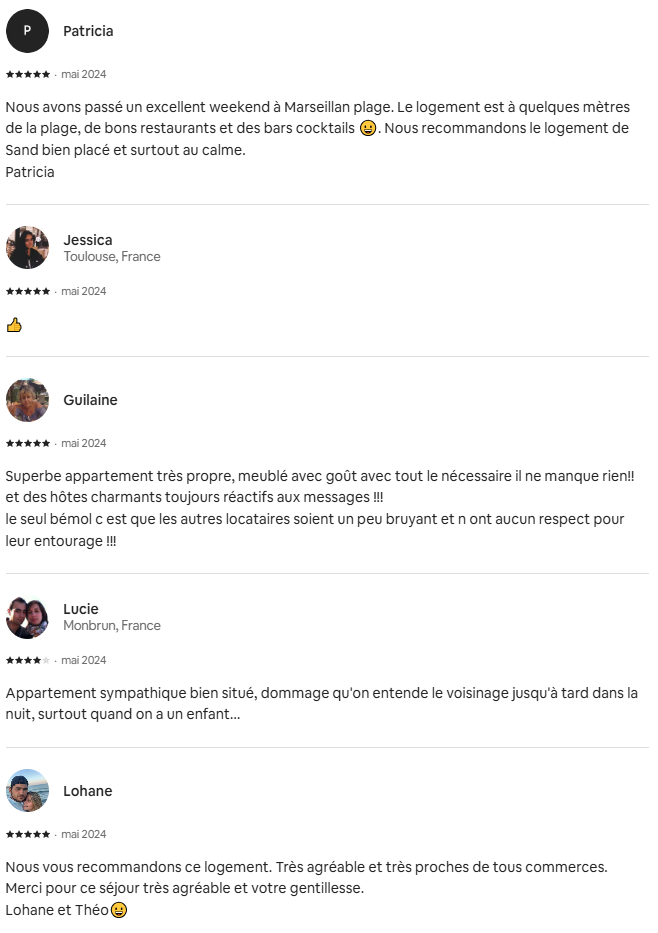Click the reviewer name Lucie
This screenshot has width=658, height=933.
tap(81, 609)
